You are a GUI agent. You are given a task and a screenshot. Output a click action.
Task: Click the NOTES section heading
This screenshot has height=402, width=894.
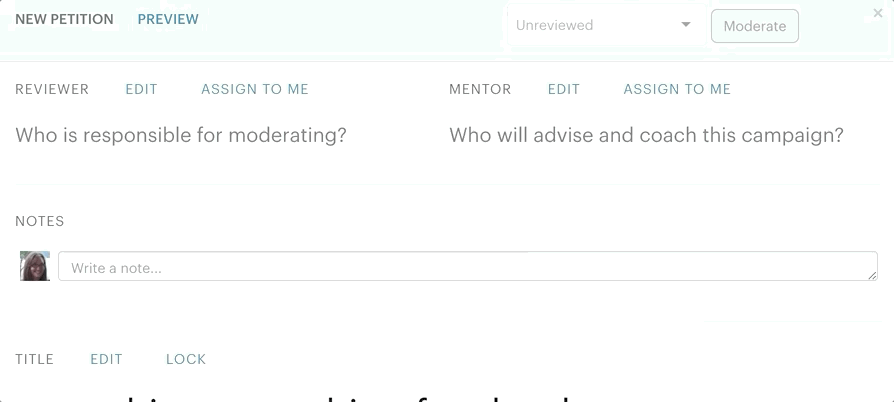tap(40, 221)
